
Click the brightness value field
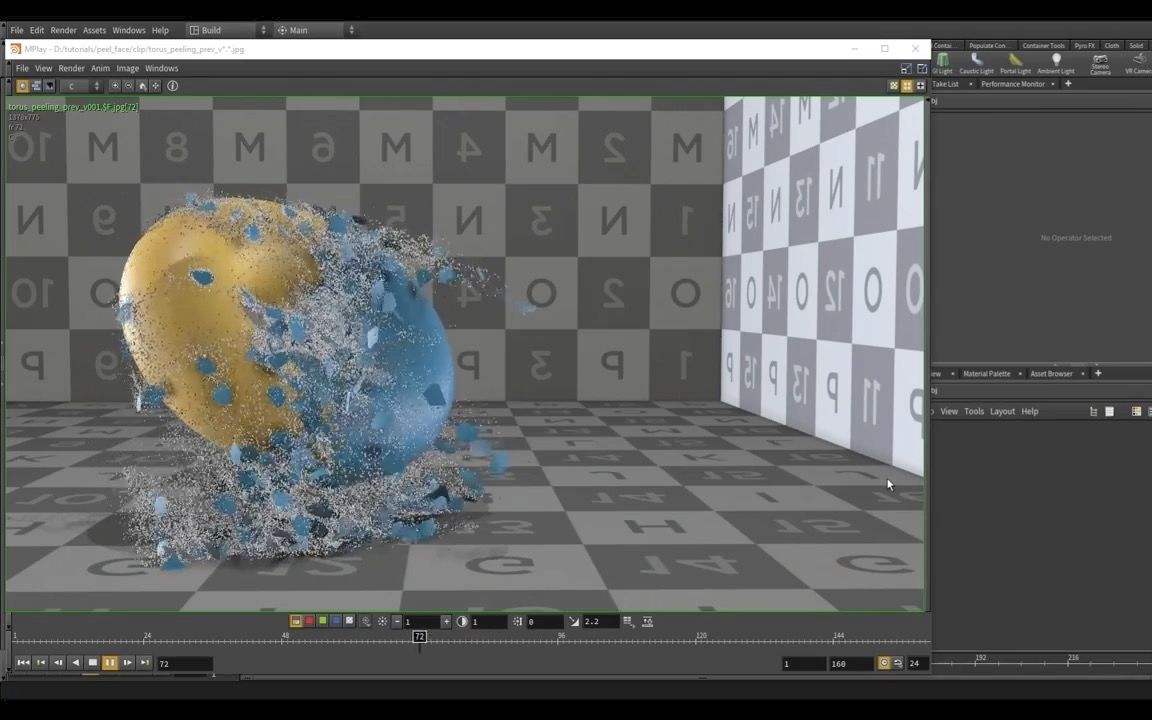(x=422, y=622)
